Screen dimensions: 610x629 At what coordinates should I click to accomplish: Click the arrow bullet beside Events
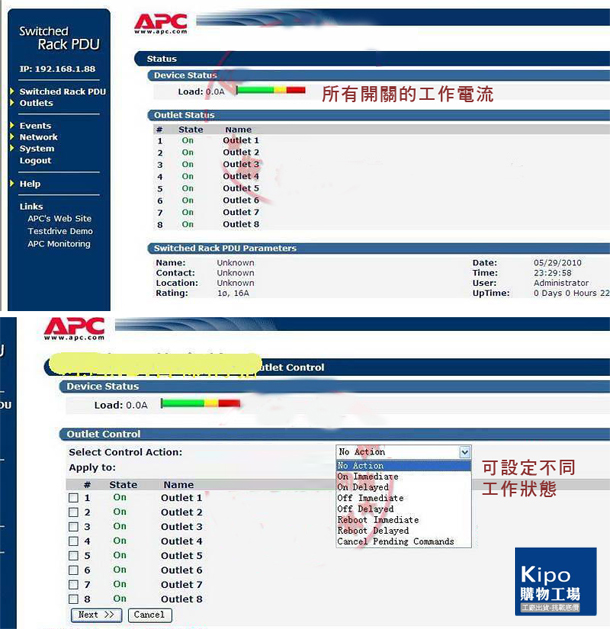point(10,126)
